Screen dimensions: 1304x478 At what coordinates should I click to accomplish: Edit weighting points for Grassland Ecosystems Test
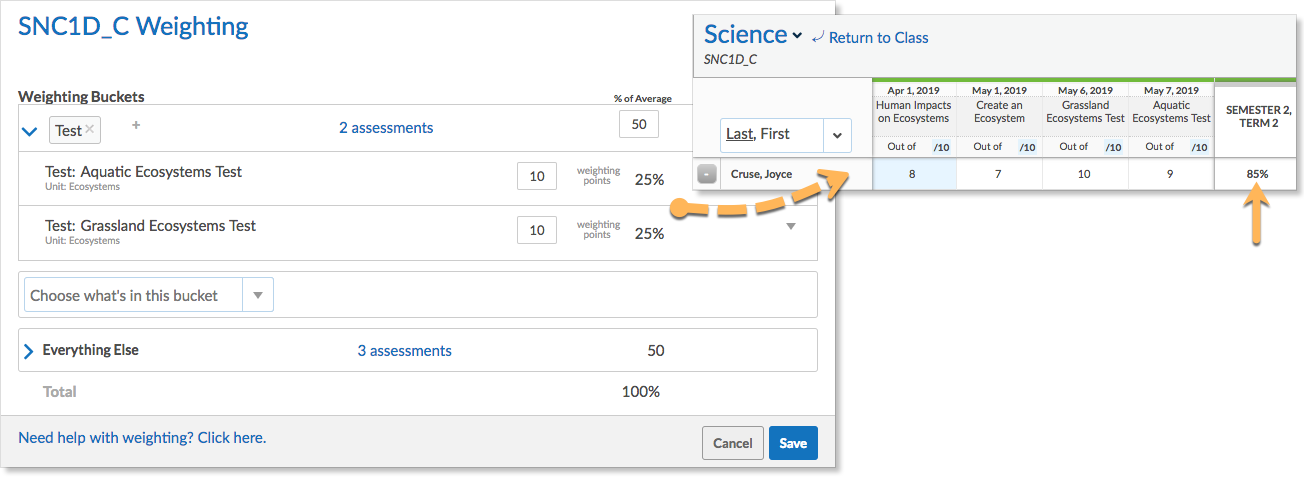tap(537, 230)
